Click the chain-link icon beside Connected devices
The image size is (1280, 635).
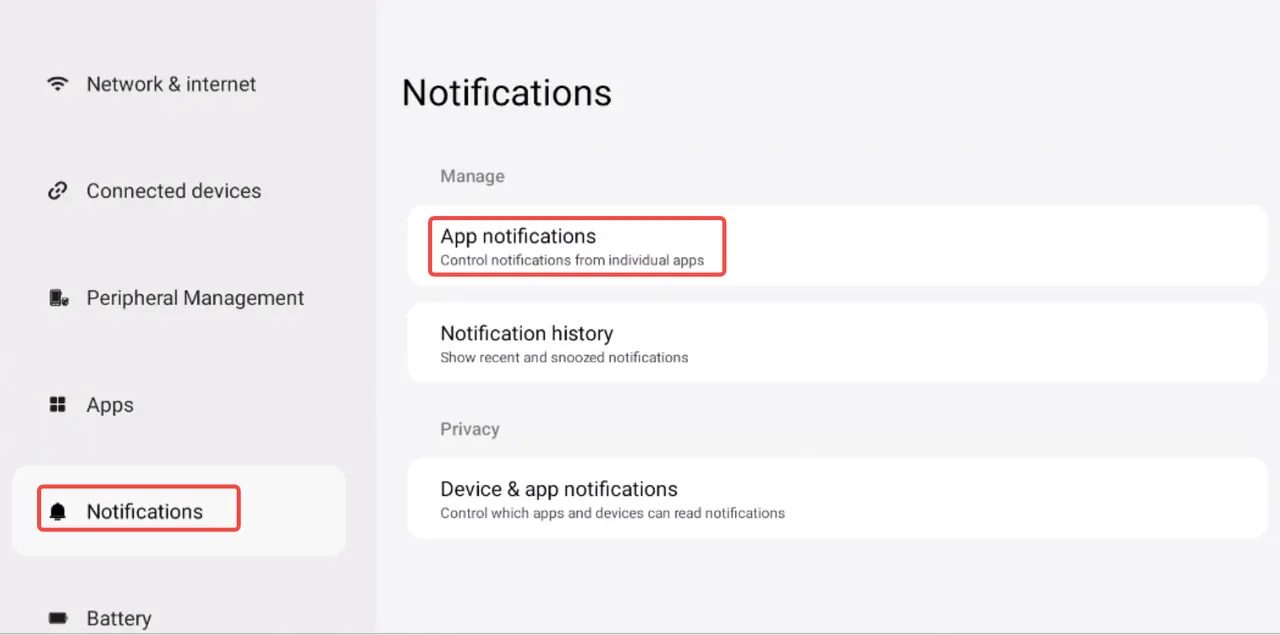click(58, 191)
